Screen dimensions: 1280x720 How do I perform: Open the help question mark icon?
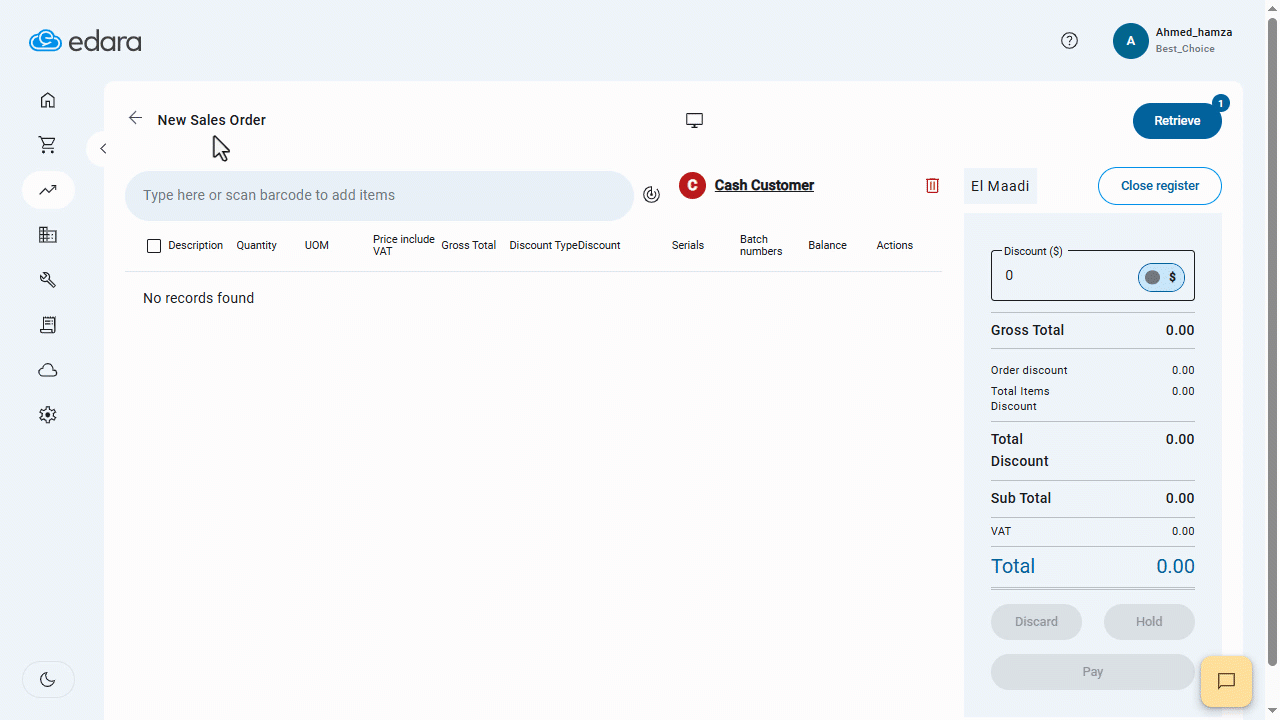pyautogui.click(x=1069, y=41)
